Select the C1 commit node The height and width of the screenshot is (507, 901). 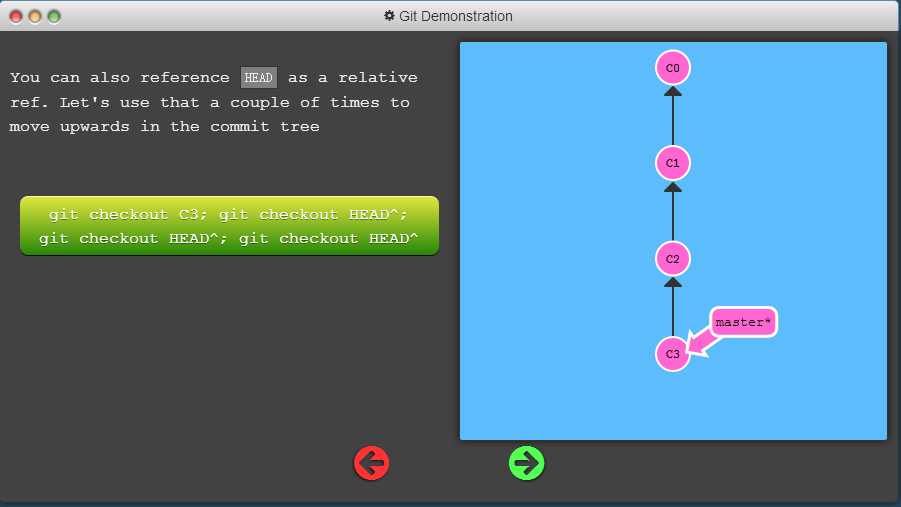coord(672,163)
